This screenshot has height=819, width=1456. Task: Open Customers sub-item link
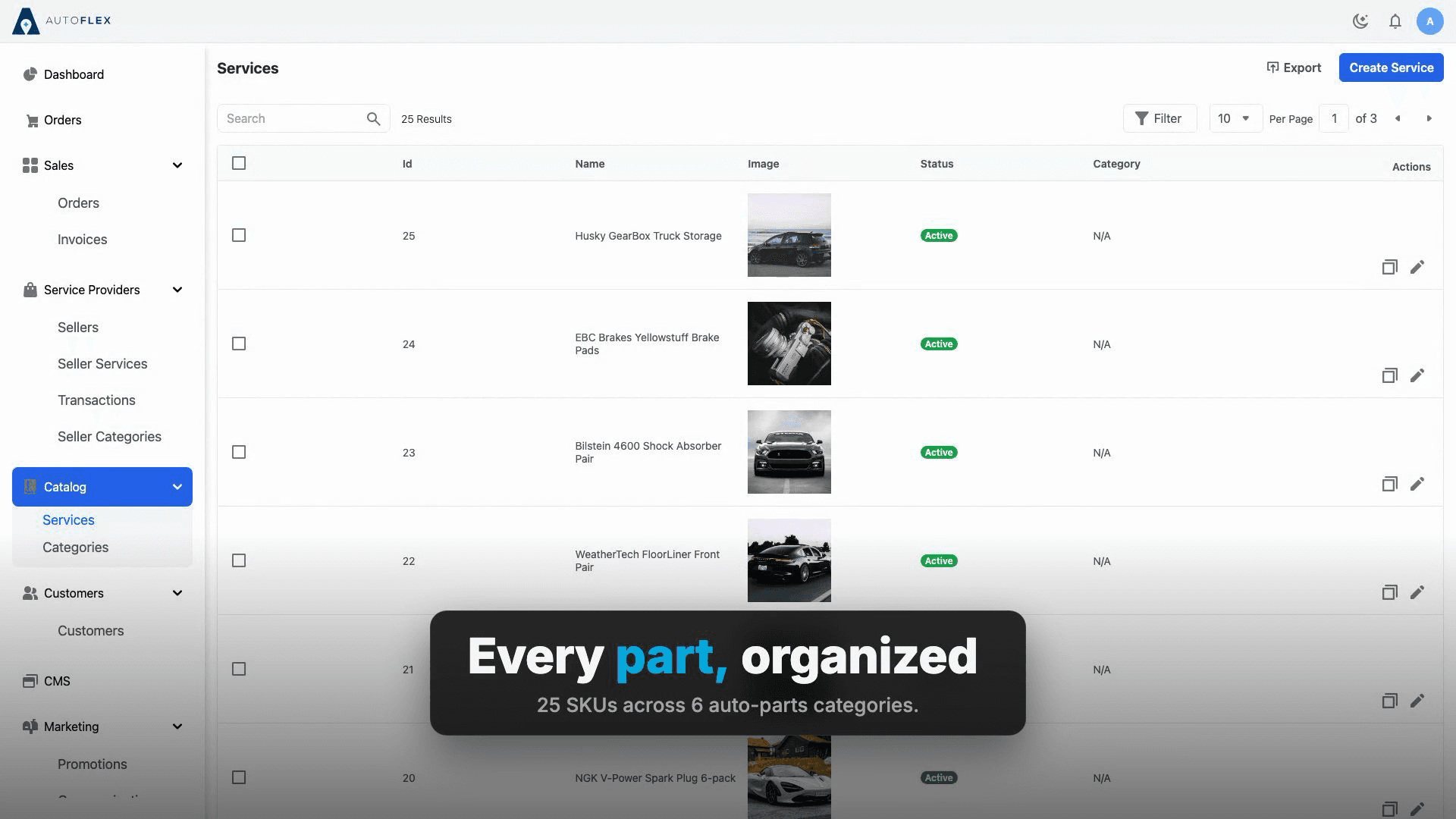[x=90, y=631]
